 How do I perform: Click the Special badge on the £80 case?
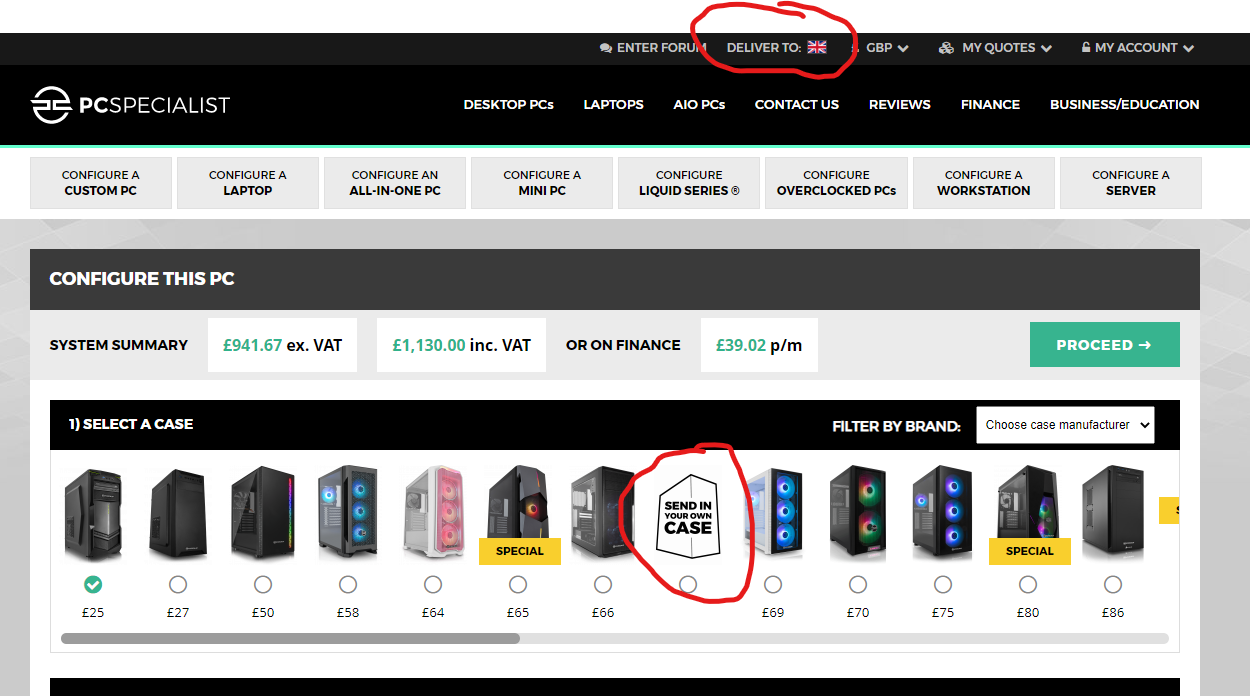tap(1030, 551)
